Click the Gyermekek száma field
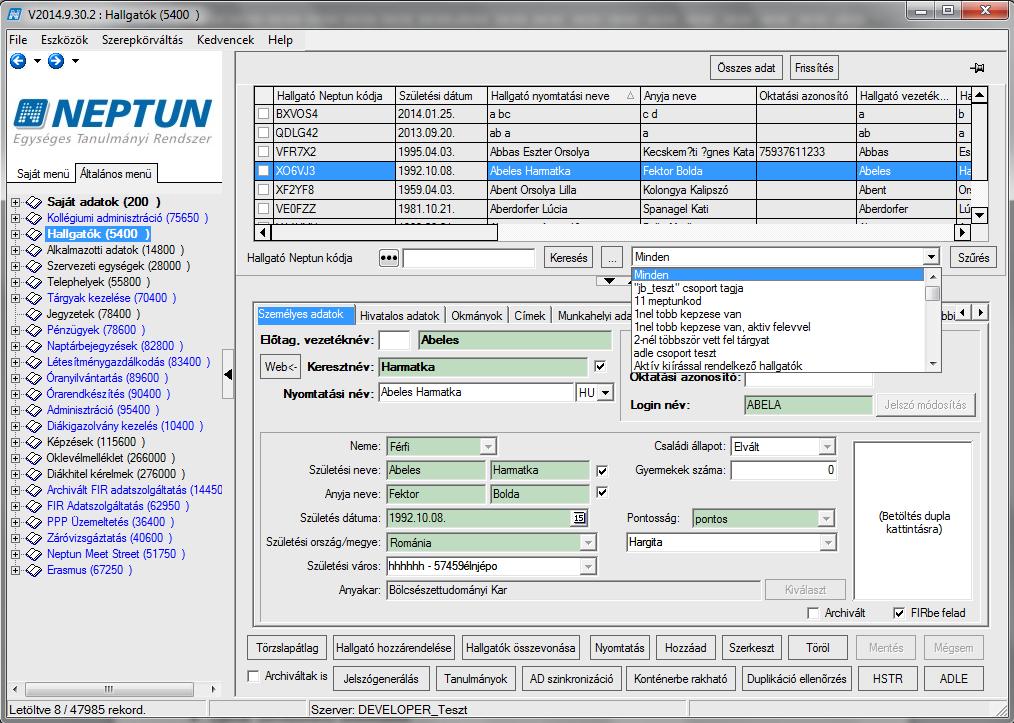 (x=784, y=471)
